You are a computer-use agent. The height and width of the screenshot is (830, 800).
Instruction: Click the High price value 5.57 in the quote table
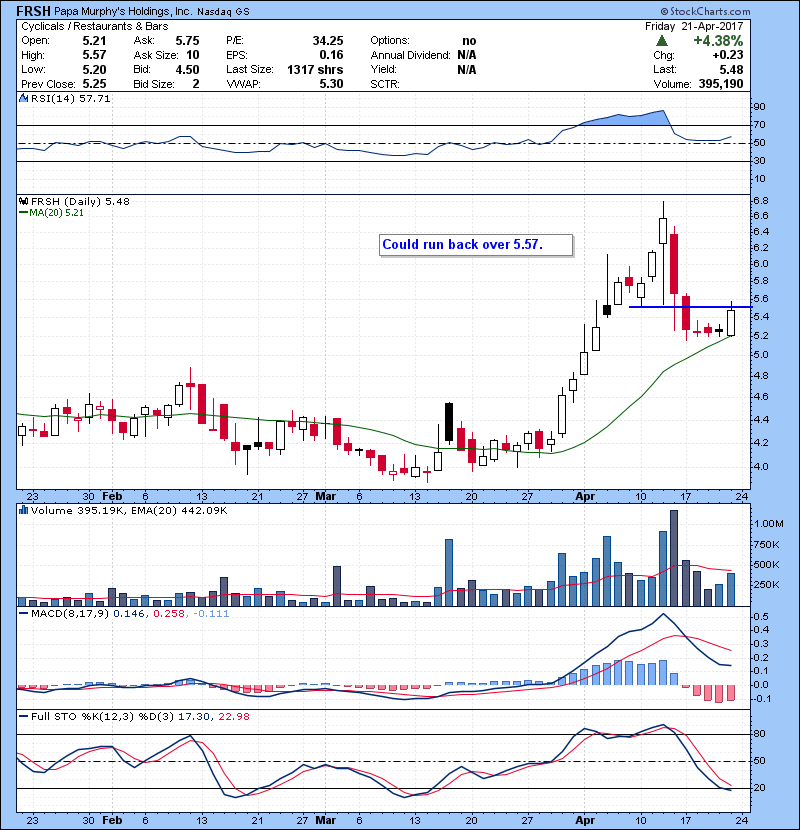94,55
